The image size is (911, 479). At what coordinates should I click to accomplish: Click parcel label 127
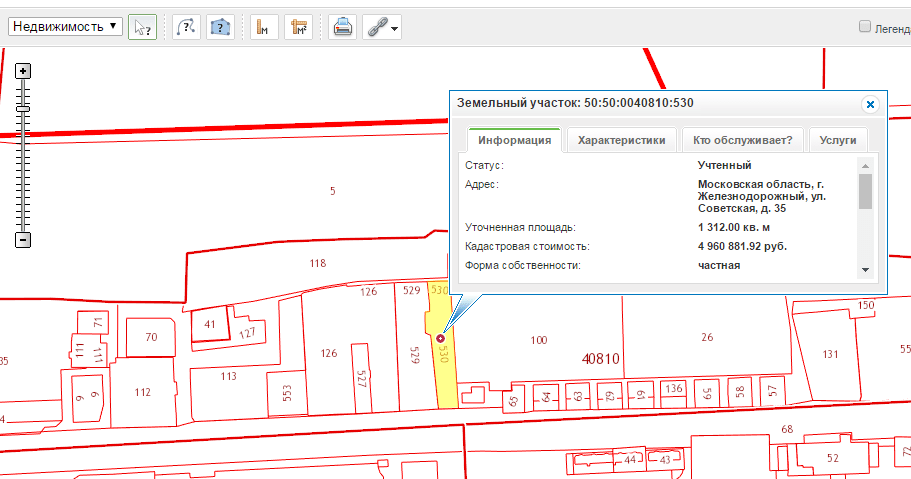tap(247, 334)
